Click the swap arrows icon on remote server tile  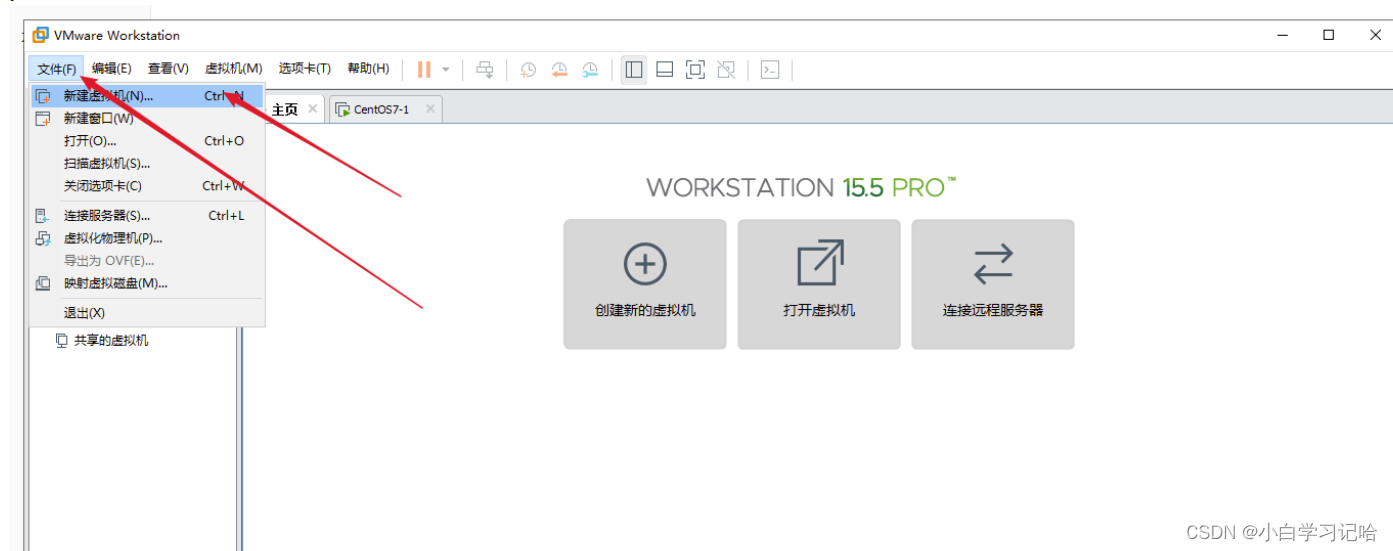pos(993,264)
